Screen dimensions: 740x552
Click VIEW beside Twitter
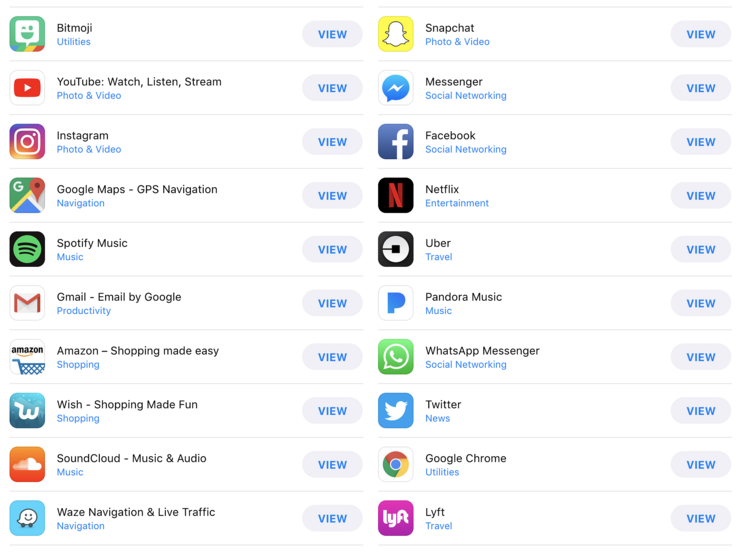(701, 411)
